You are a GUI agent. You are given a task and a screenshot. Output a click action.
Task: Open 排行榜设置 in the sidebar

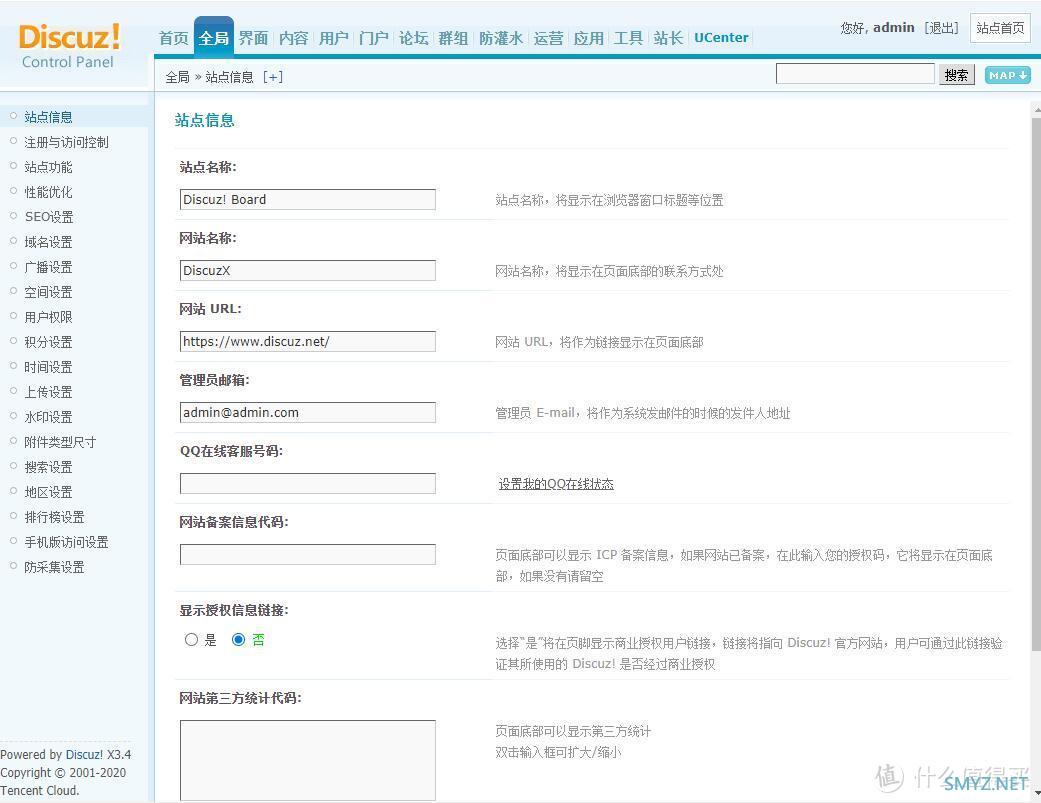point(54,517)
